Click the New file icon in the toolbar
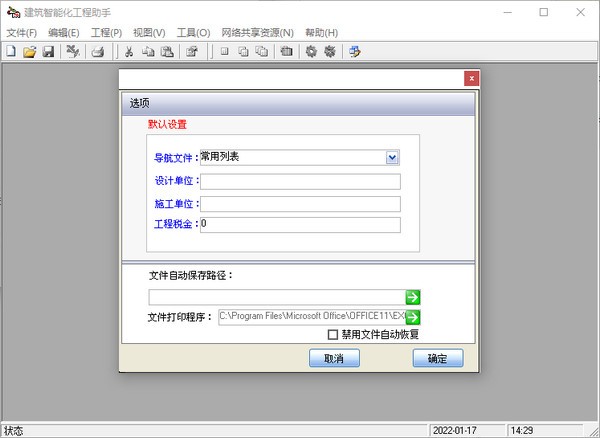The height and width of the screenshot is (438, 600). [x=11, y=52]
